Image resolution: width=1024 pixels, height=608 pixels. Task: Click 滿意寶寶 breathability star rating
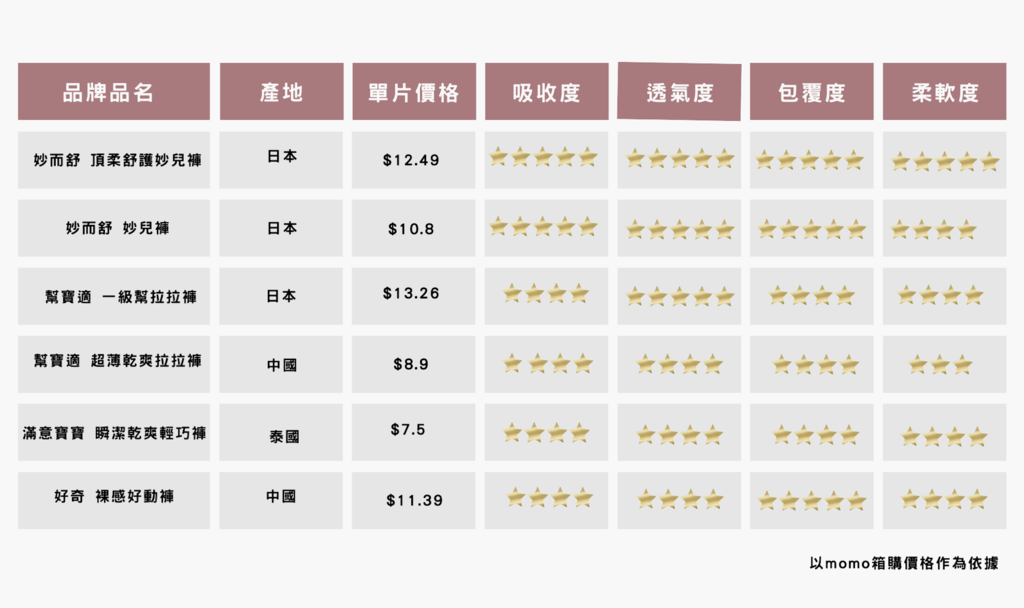pos(679,434)
